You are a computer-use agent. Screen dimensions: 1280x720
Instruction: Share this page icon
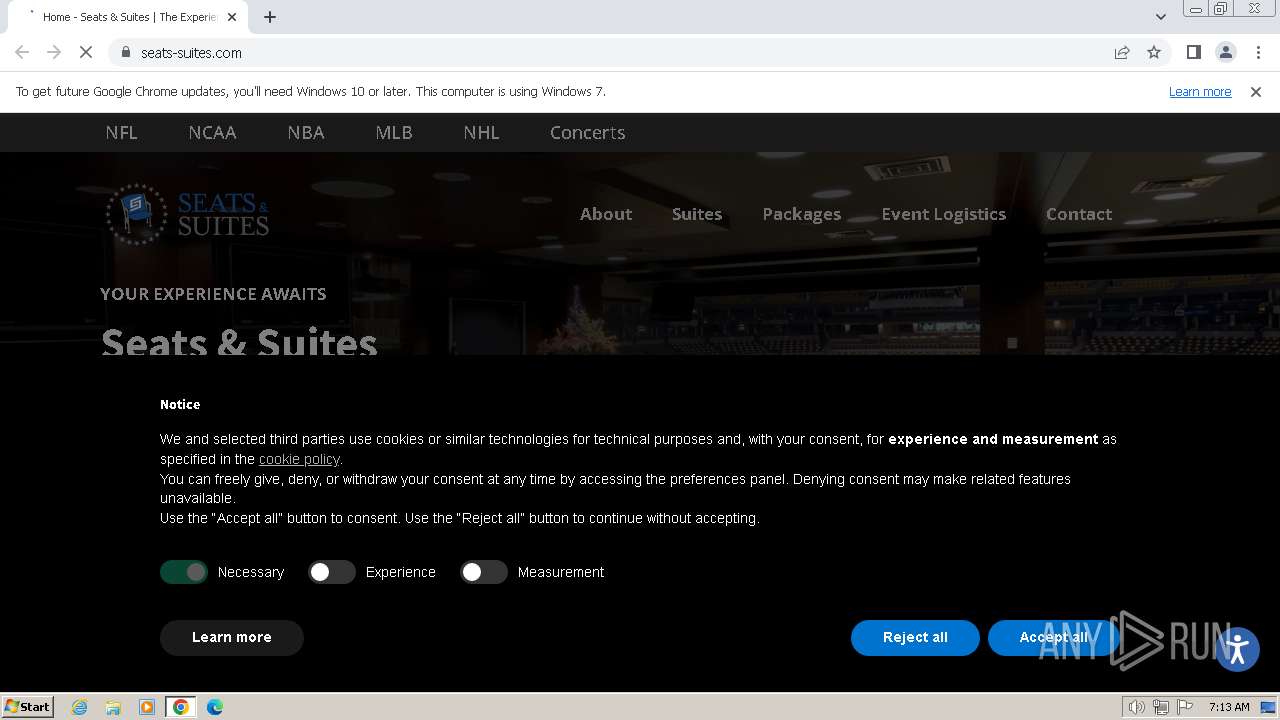1122,53
